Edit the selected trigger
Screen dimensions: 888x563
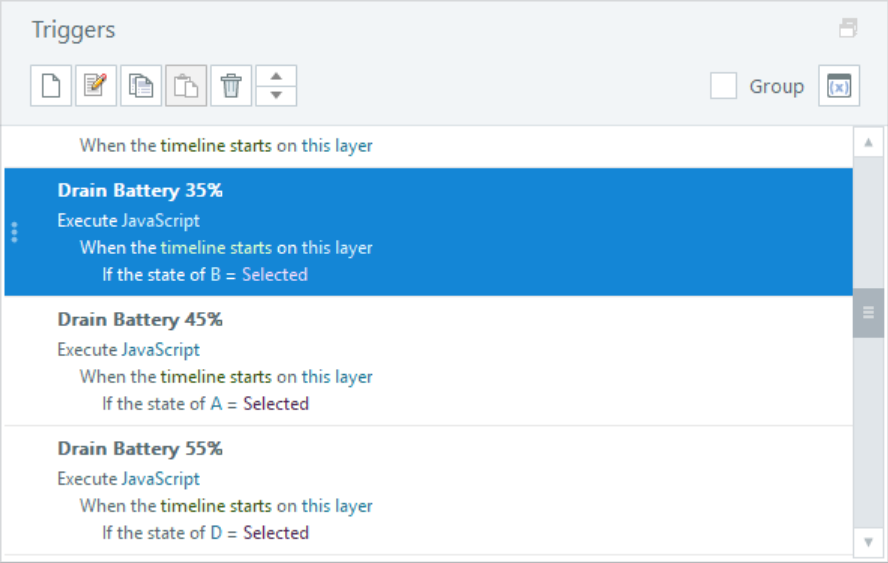pos(96,86)
